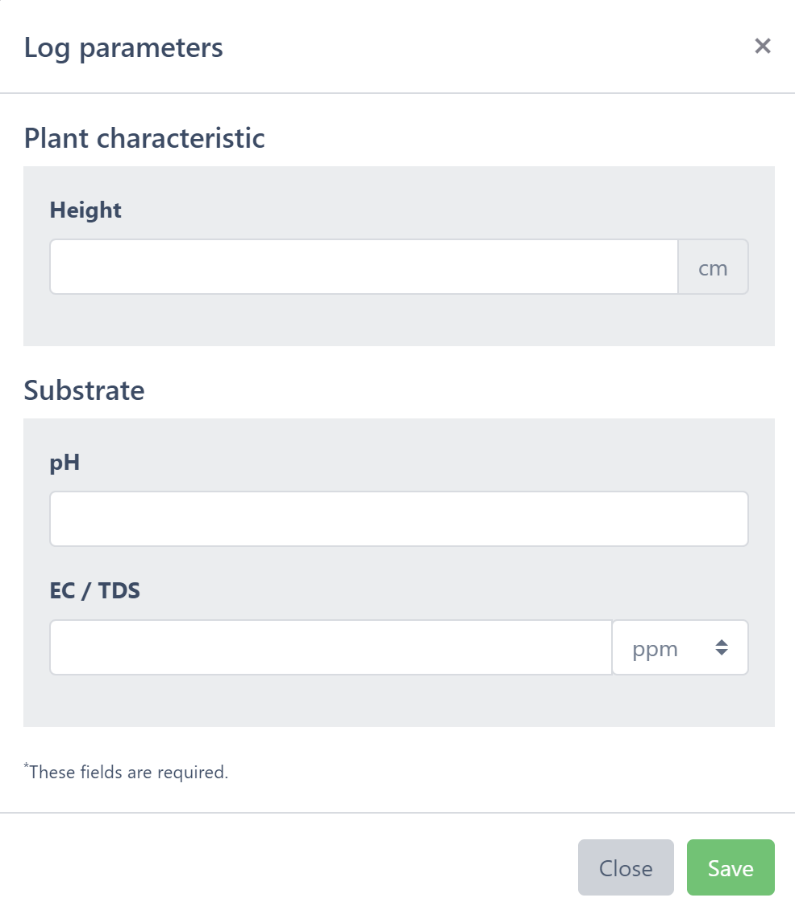Image resolution: width=795 pixels, height=918 pixels.
Task: Focus the Height input field
Action: click(x=364, y=267)
